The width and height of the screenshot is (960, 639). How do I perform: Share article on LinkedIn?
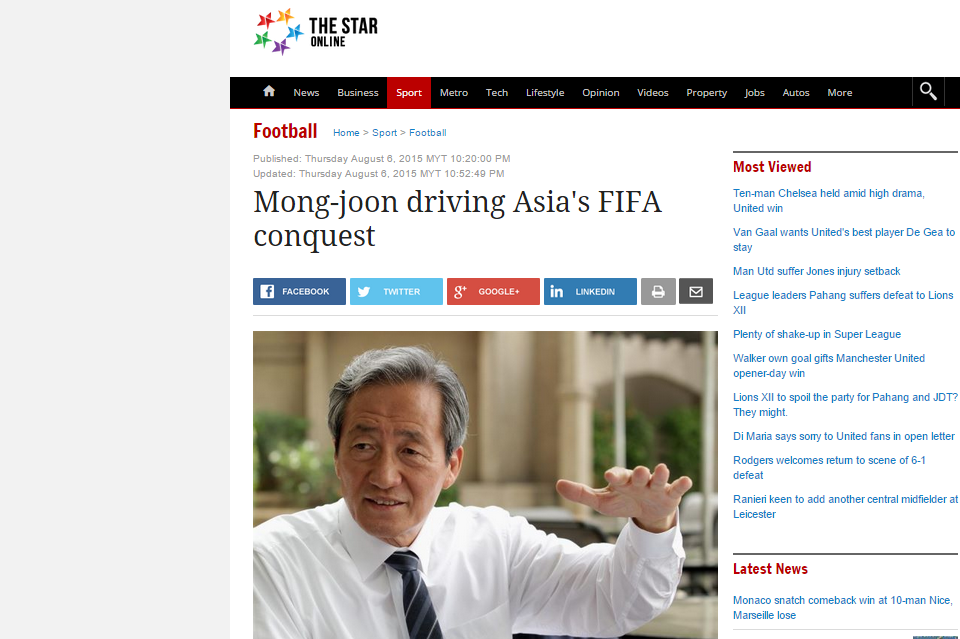click(590, 291)
